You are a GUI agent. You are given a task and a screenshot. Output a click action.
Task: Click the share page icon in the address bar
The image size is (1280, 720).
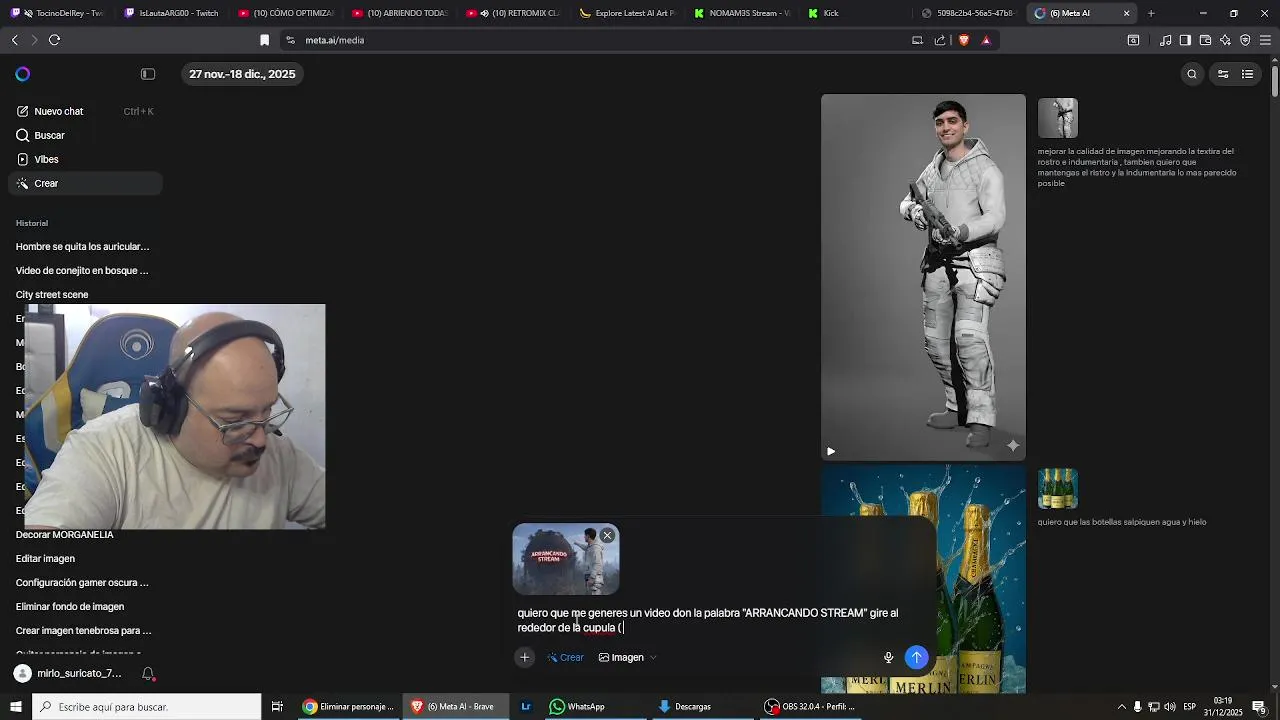pos(940,40)
